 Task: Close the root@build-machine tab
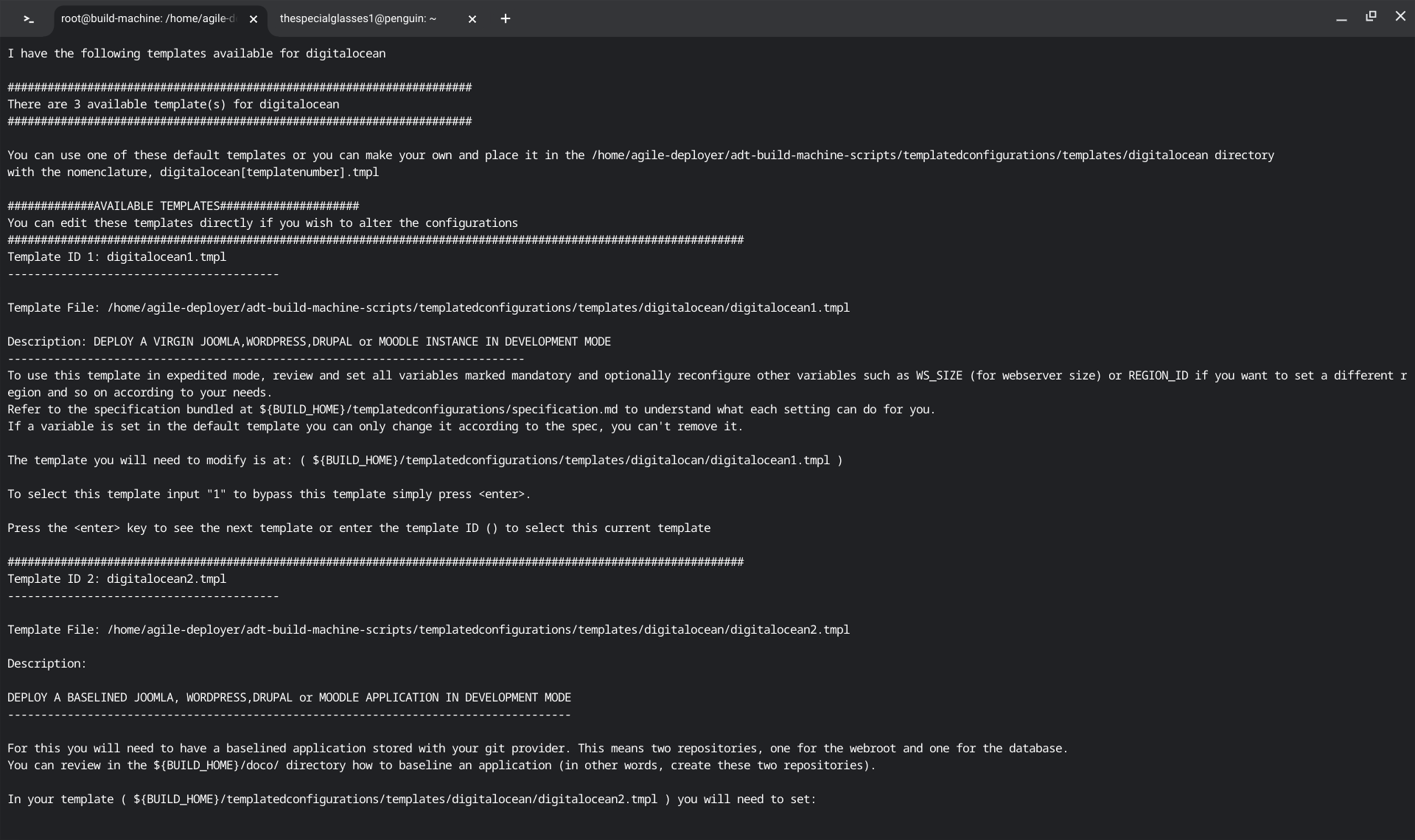point(254,19)
